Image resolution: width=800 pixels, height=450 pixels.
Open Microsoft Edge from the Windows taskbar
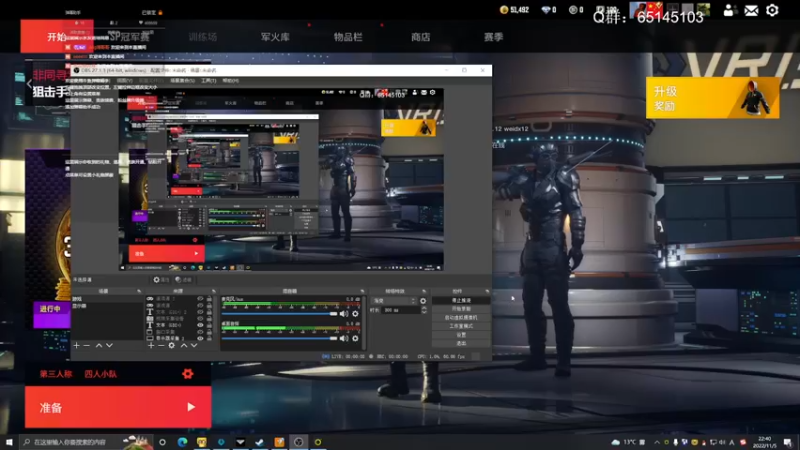pos(182,442)
